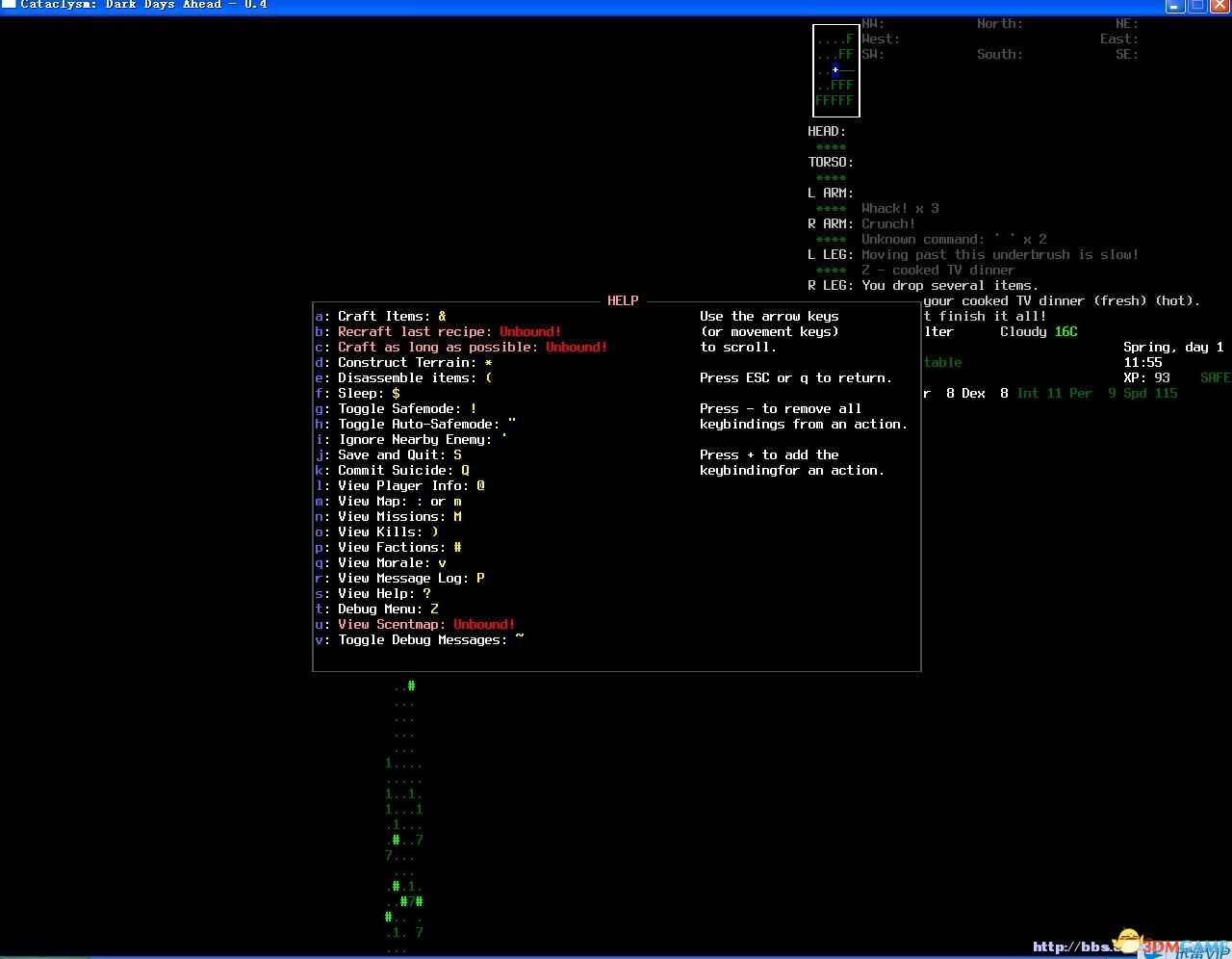The image size is (1232, 959).
Task: Select the 'View Scentmap: Unbound!' entry
Action: 415,624
